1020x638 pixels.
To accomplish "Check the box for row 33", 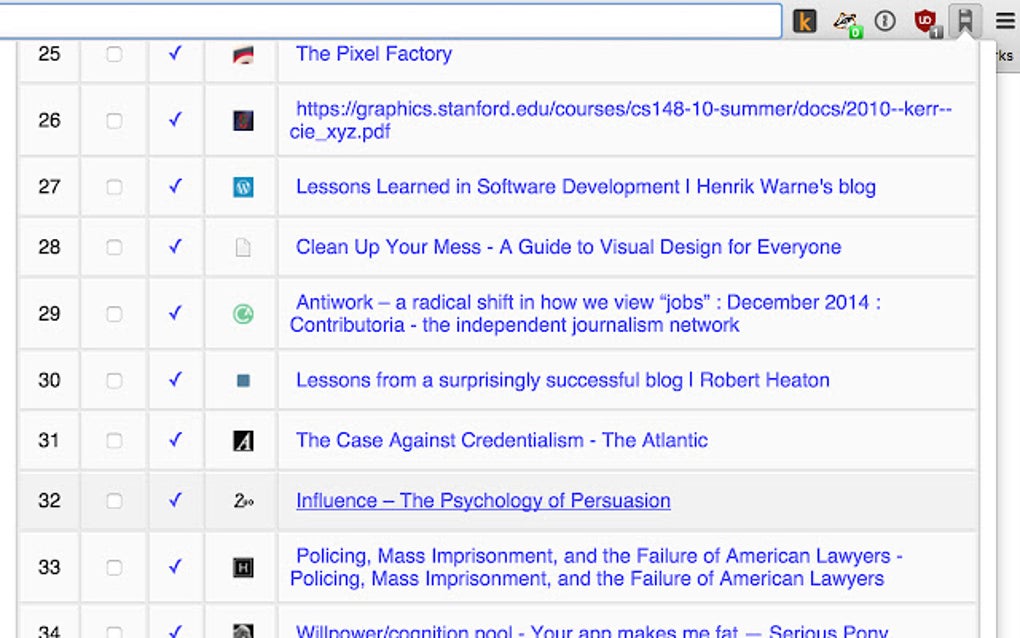I will (x=114, y=568).
